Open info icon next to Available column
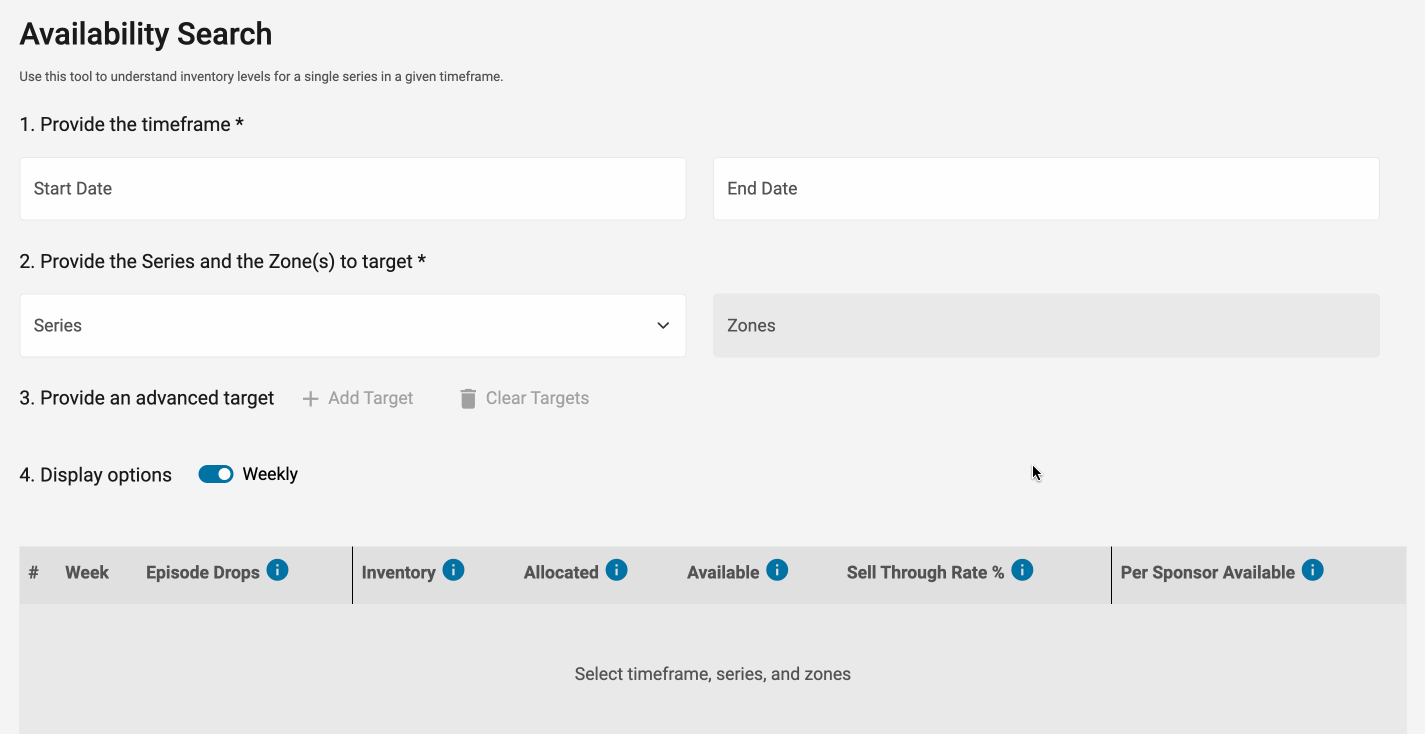Screen dimensions: 1425x734 (x=777, y=570)
